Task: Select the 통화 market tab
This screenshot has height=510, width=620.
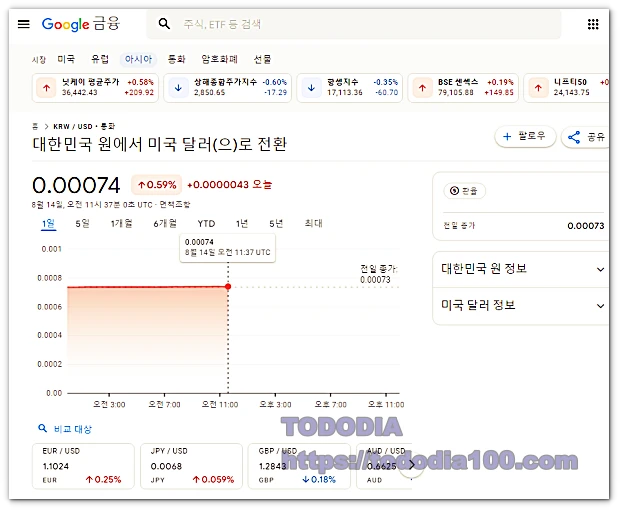Action: [176, 59]
